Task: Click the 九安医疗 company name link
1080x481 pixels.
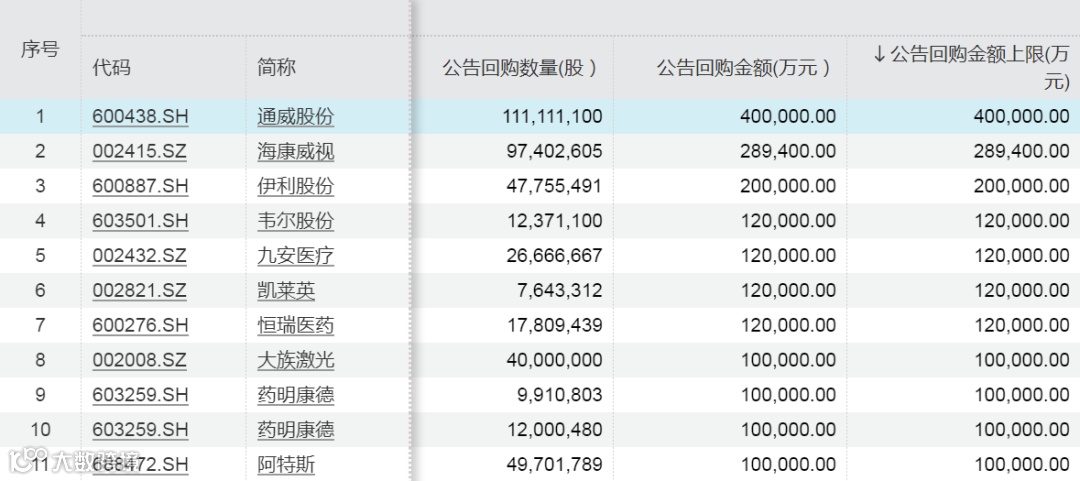Action: pyautogui.click(x=295, y=256)
